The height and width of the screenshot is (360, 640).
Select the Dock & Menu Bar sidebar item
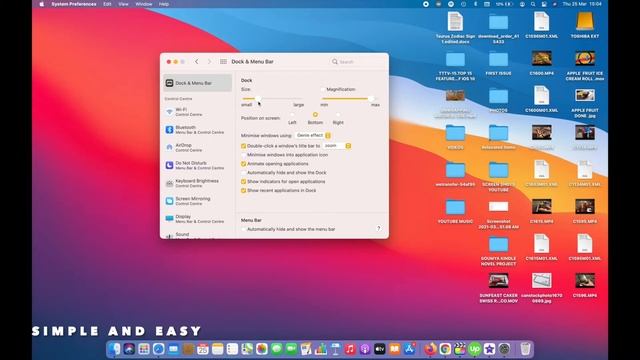[x=198, y=83]
